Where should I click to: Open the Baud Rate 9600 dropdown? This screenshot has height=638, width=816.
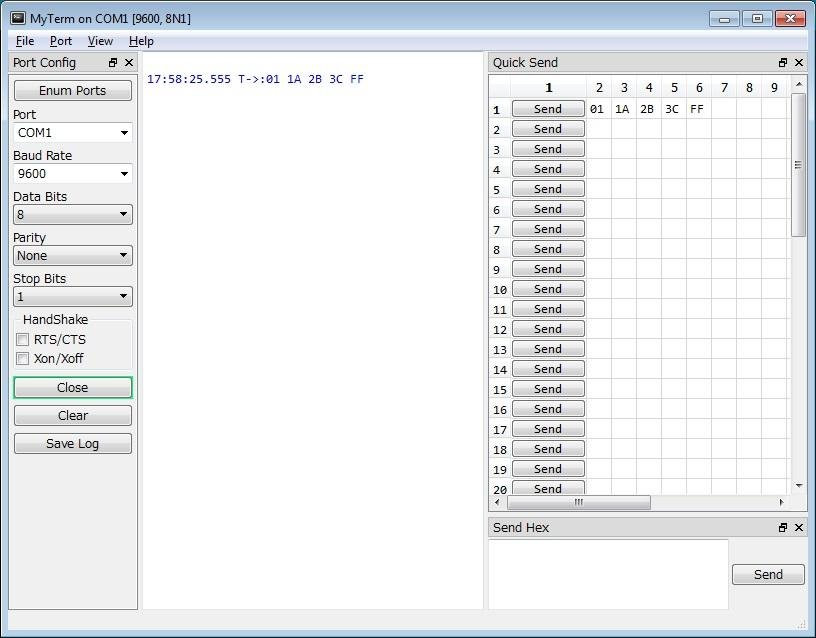(73, 174)
